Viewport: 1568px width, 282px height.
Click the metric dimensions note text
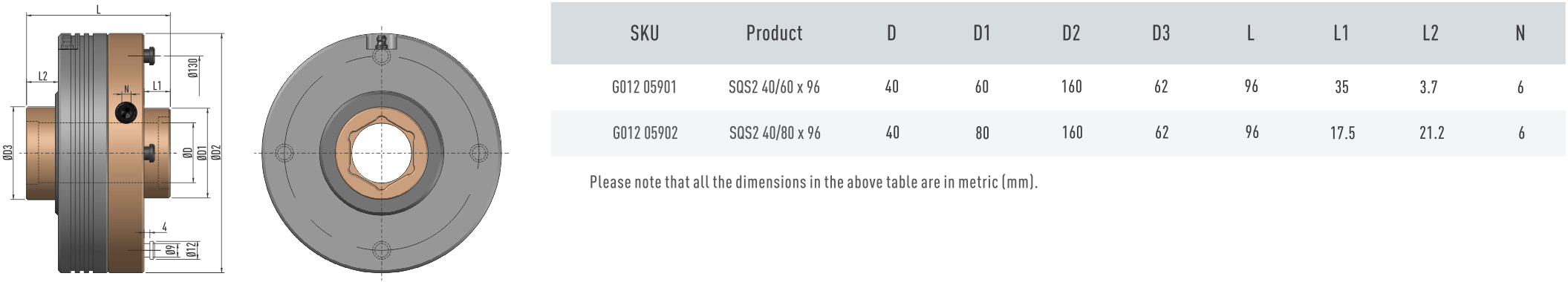[813, 182]
